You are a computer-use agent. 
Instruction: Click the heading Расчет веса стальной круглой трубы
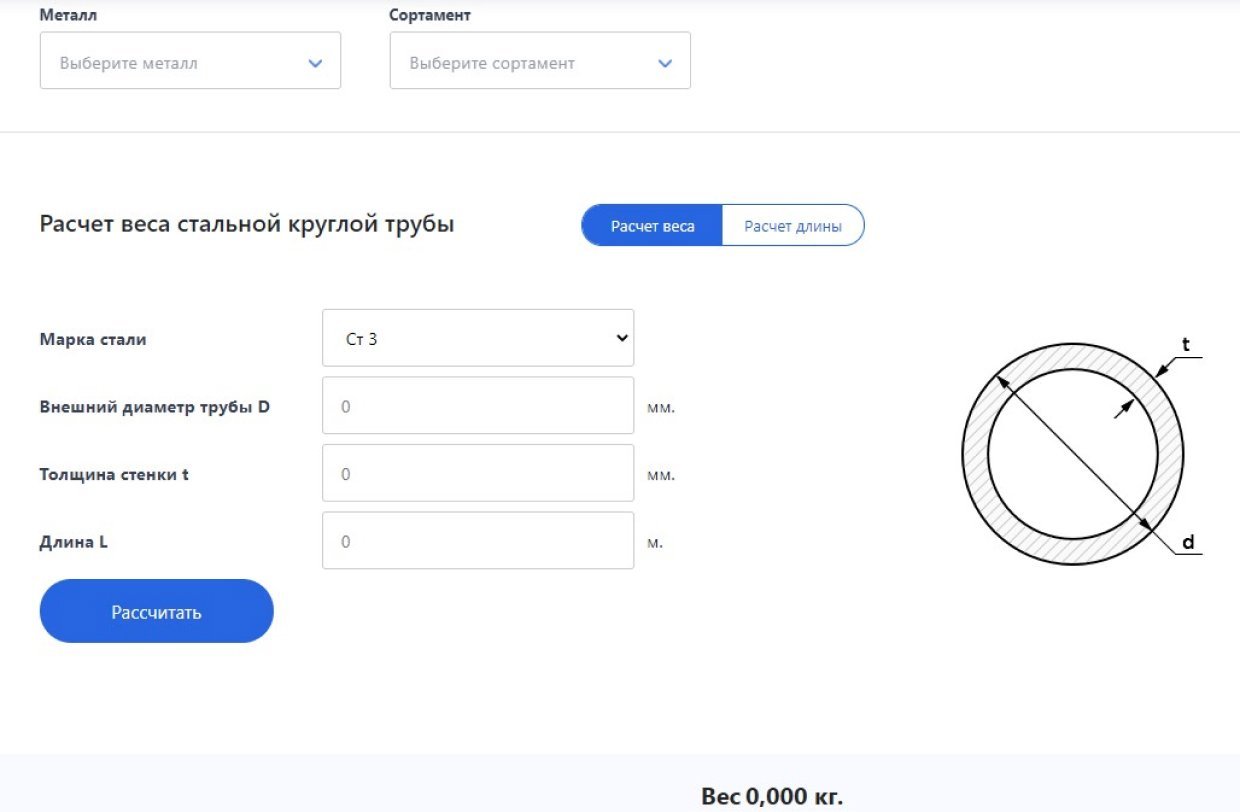(x=247, y=224)
